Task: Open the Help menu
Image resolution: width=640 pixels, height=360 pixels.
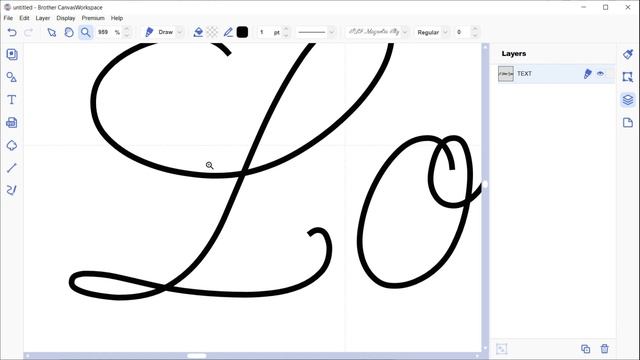Action: [x=117, y=18]
